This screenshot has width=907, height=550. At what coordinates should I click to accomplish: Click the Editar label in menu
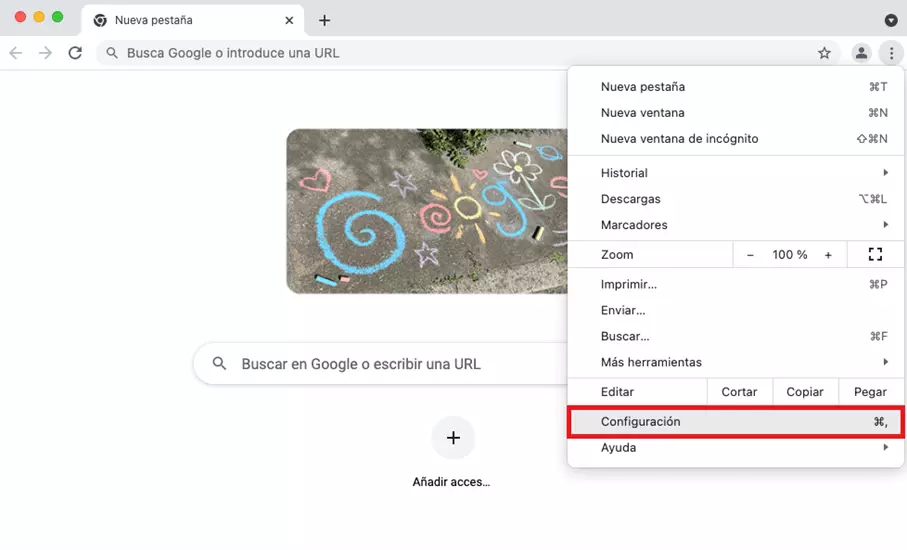tap(617, 392)
